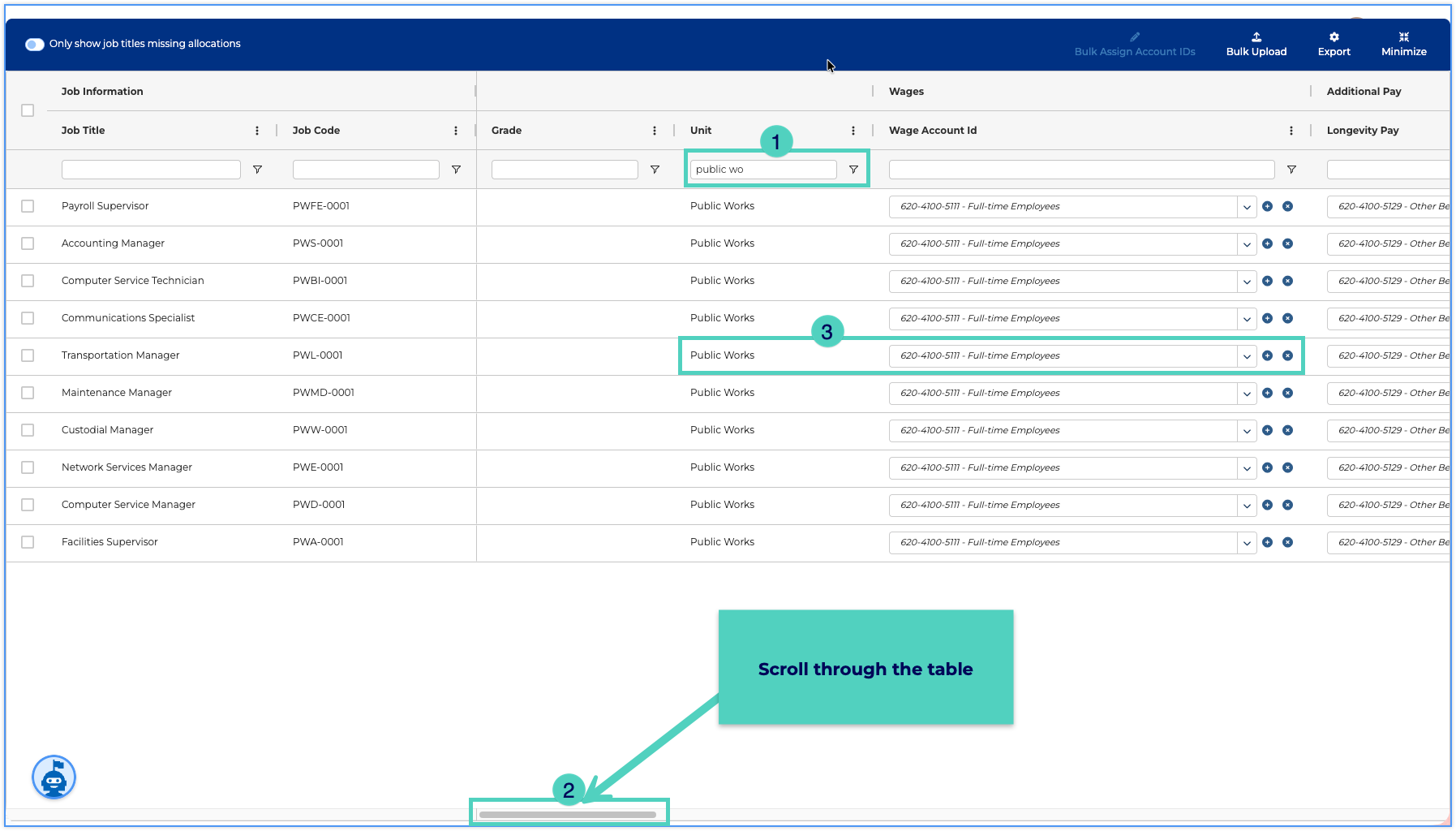Select the Facilities Supervisor row checkbox
Image resolution: width=1456 pixels, height=831 pixels.
[x=28, y=542]
